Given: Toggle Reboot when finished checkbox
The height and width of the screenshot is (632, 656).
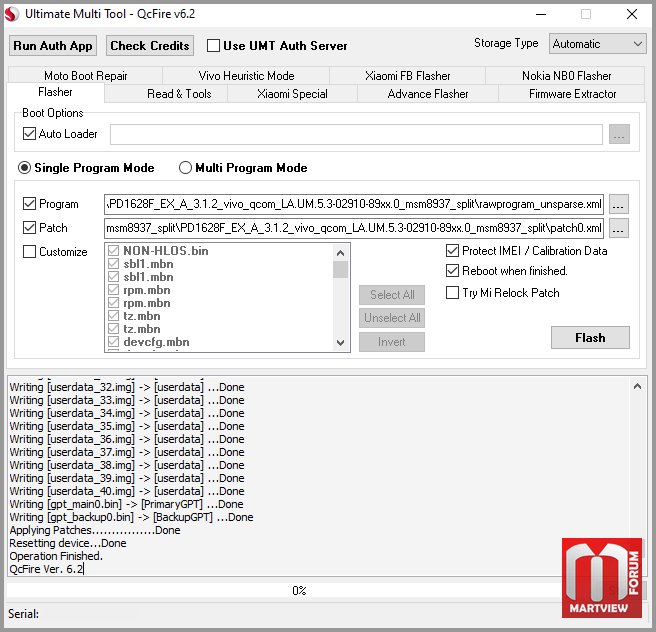Looking at the screenshot, I should [452, 271].
